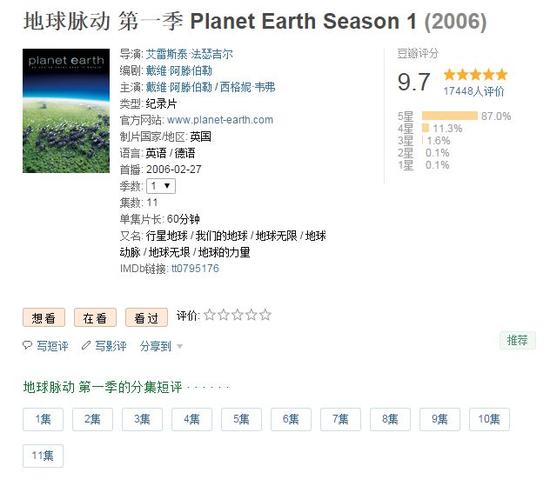
Task: Open IMDb link tt0795176
Action: tap(195, 269)
